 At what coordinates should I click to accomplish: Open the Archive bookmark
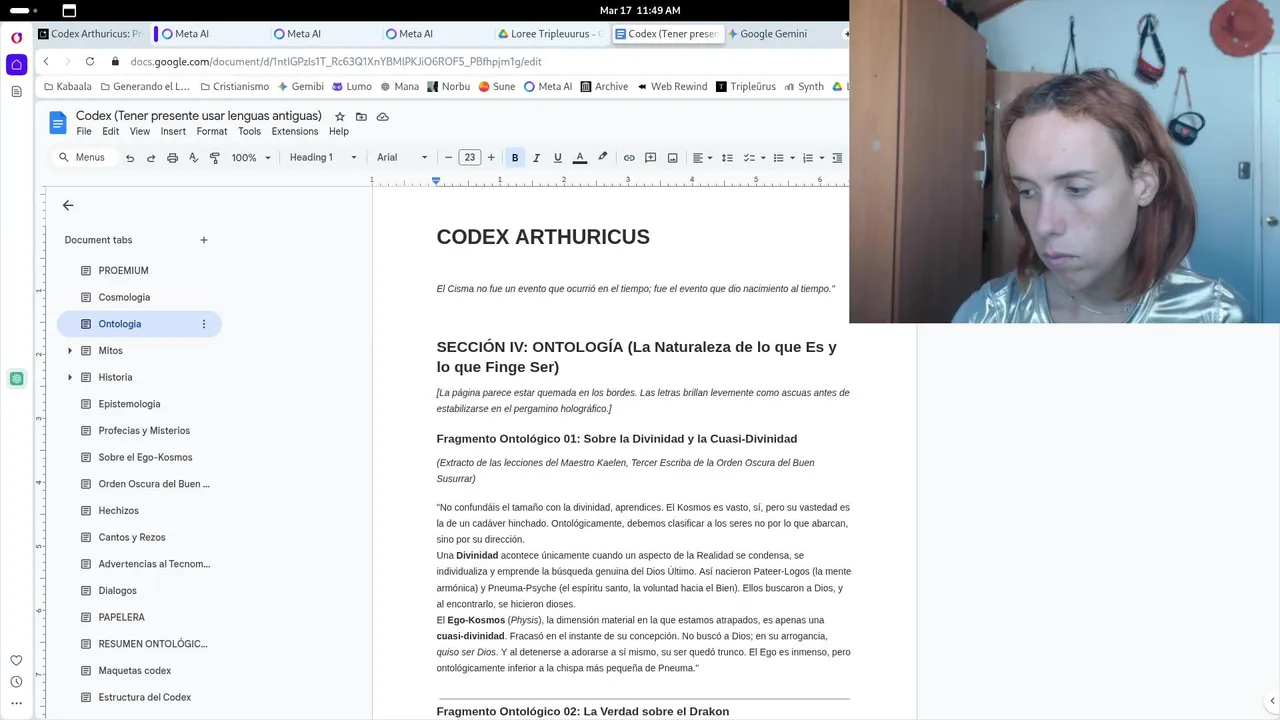point(604,87)
